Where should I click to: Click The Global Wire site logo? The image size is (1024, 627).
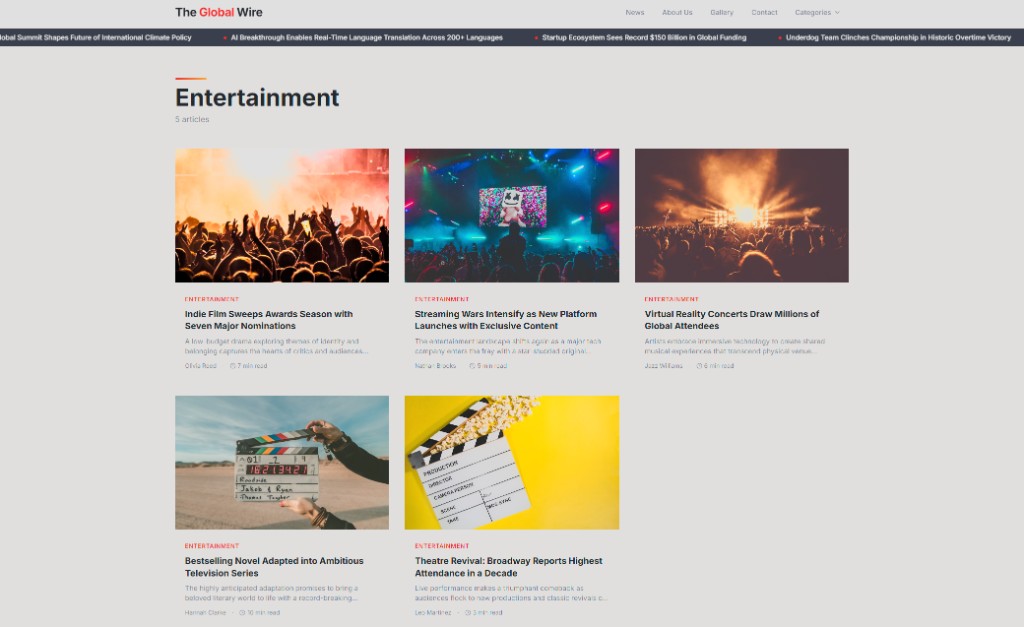click(x=219, y=13)
